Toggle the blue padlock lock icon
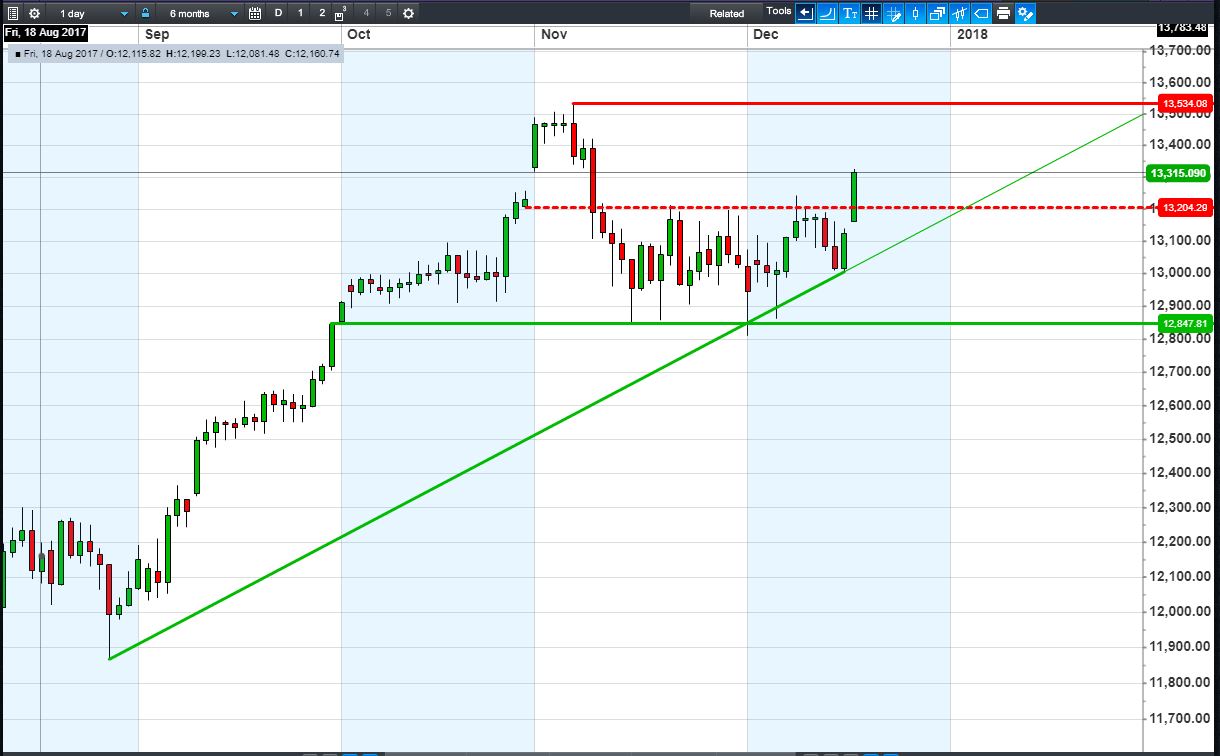 point(146,13)
